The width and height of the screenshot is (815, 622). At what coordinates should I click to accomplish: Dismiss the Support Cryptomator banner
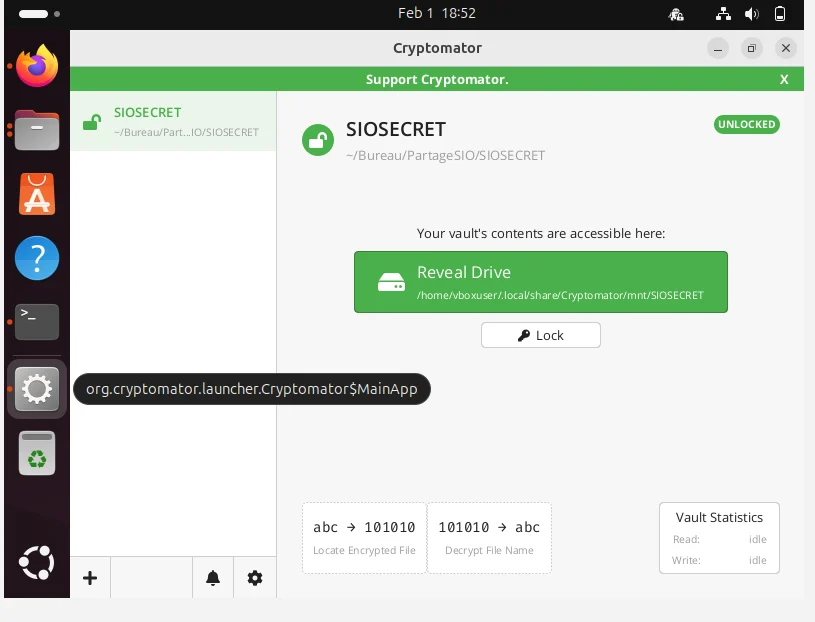tap(784, 80)
